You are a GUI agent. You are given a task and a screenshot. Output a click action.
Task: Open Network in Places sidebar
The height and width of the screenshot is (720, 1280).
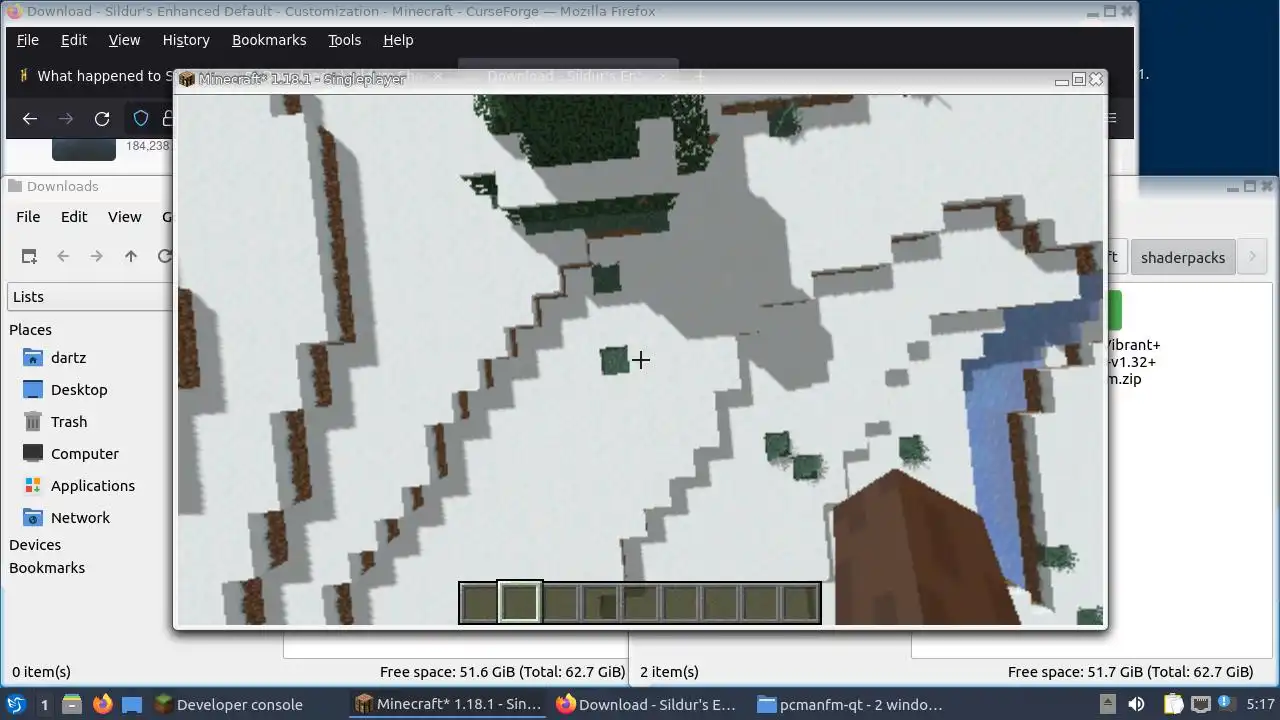point(78,517)
